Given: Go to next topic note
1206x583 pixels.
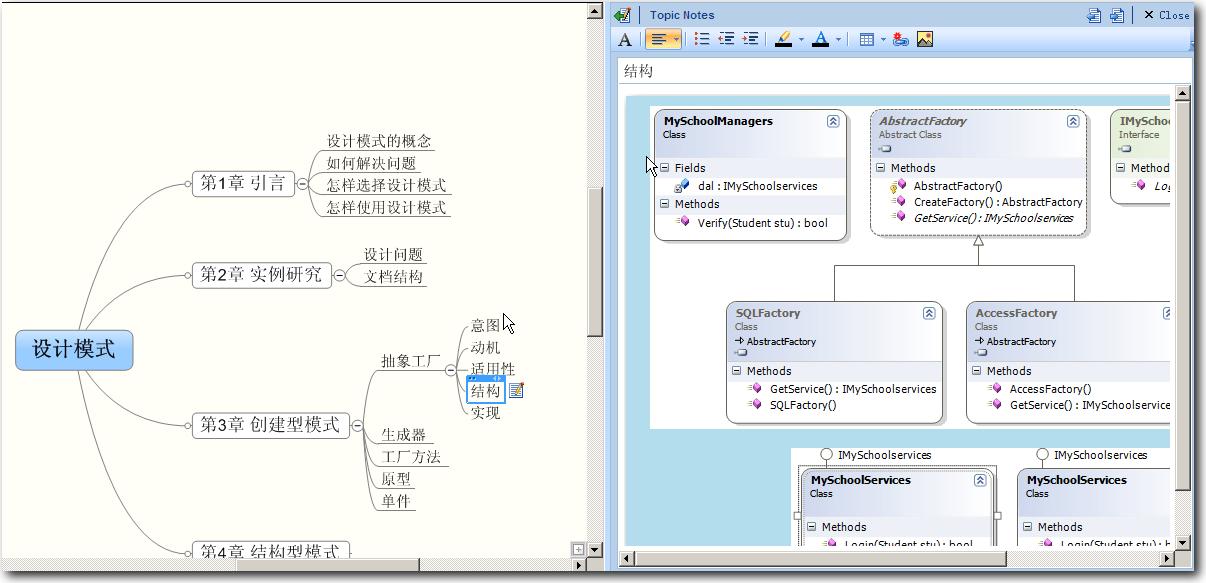Looking at the screenshot, I should click(1117, 15).
